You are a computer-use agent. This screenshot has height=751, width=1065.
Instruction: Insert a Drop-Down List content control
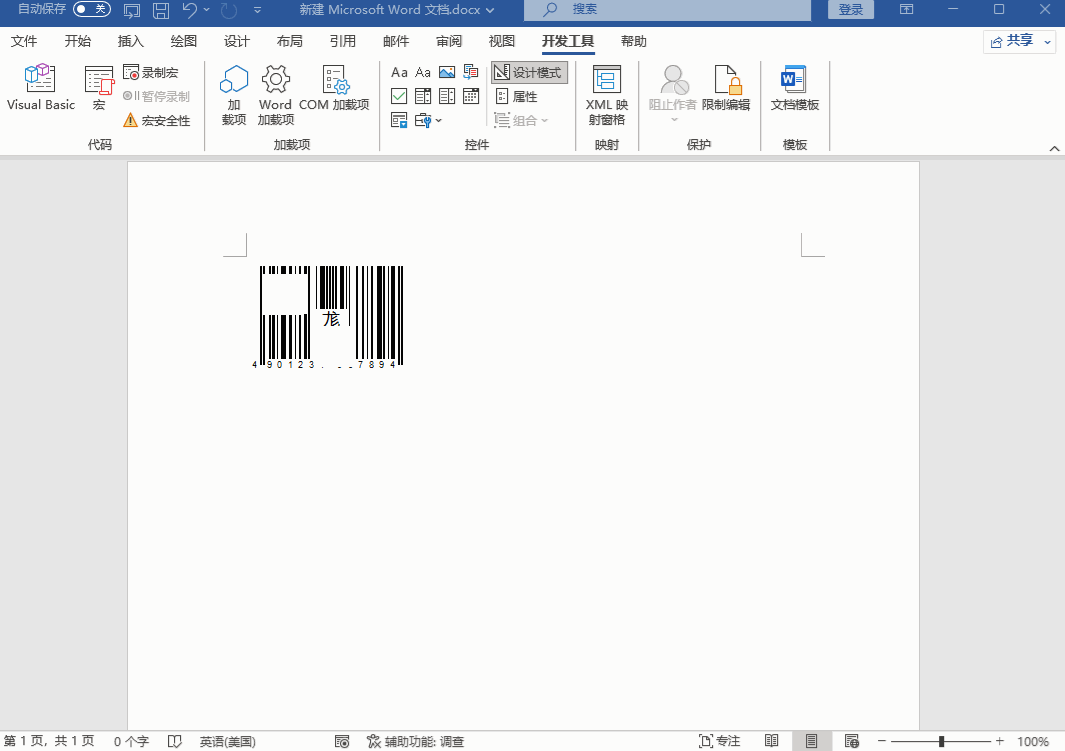(x=447, y=96)
